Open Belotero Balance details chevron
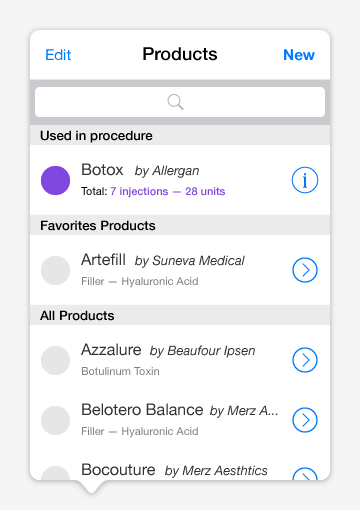This screenshot has width=360, height=510. (x=305, y=420)
